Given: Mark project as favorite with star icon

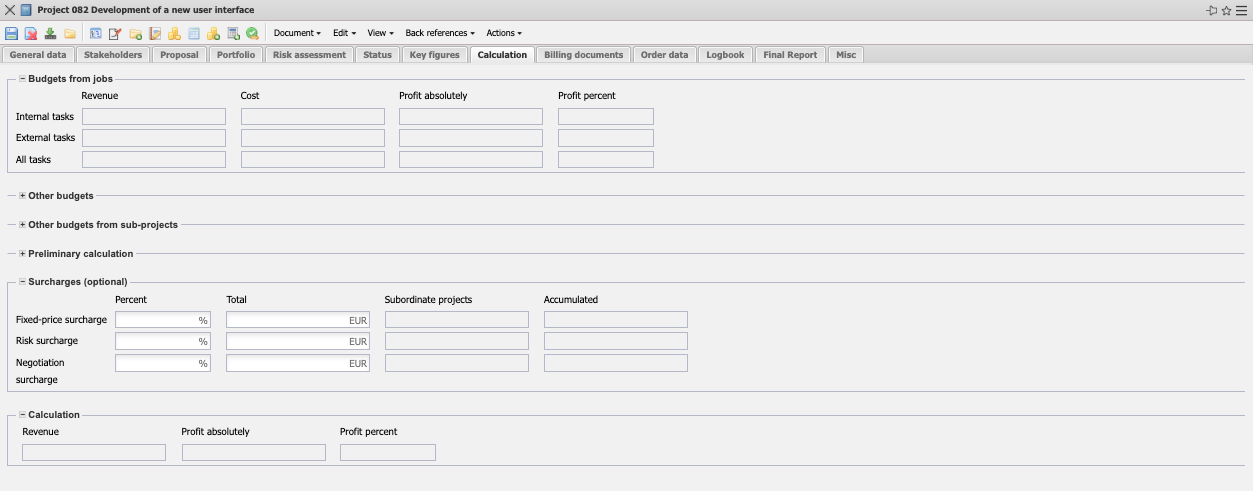Looking at the screenshot, I should tap(1226, 10).
